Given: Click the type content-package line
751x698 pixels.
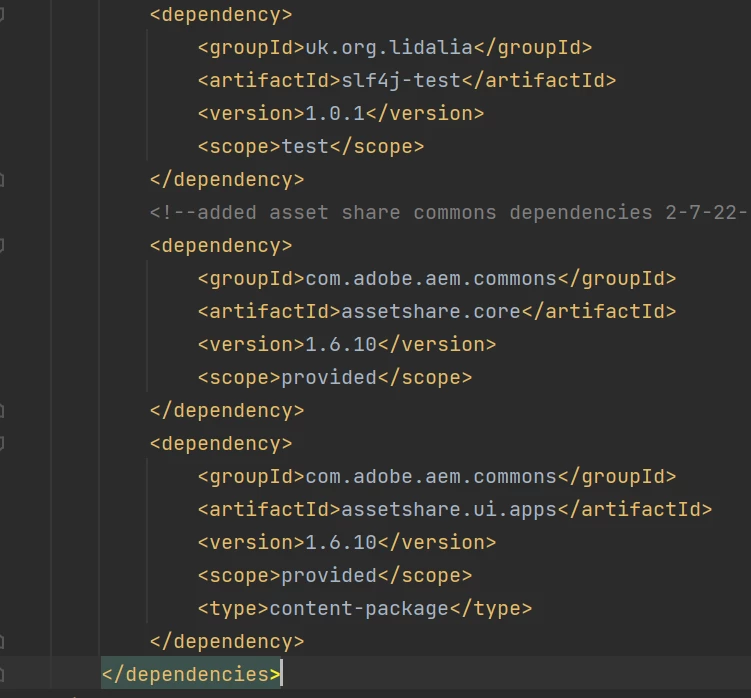Looking at the screenshot, I should [364, 609].
